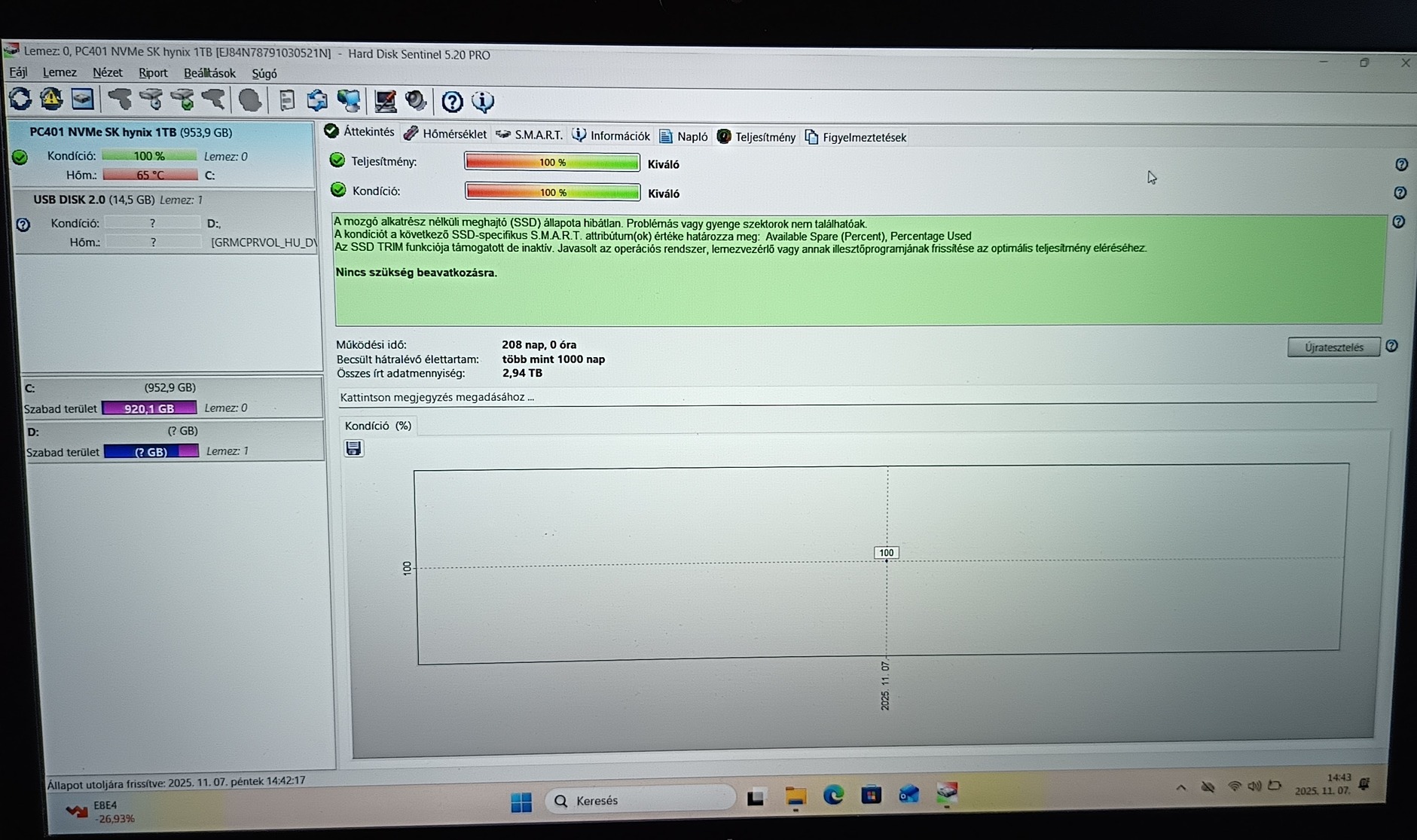Open the Beállítások menu
Screen dimensions: 1417x840
[x=209, y=73]
